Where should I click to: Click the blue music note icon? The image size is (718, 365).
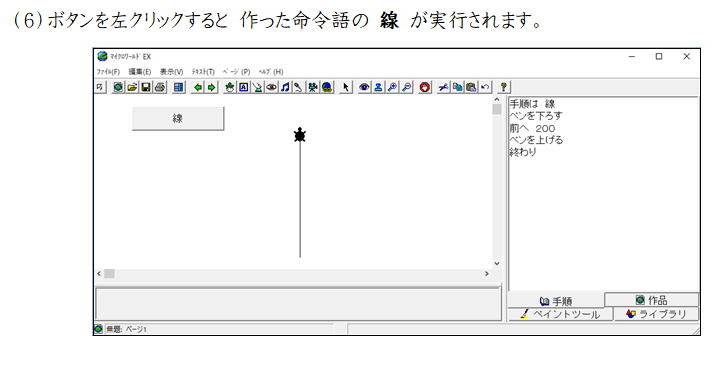tap(285, 87)
